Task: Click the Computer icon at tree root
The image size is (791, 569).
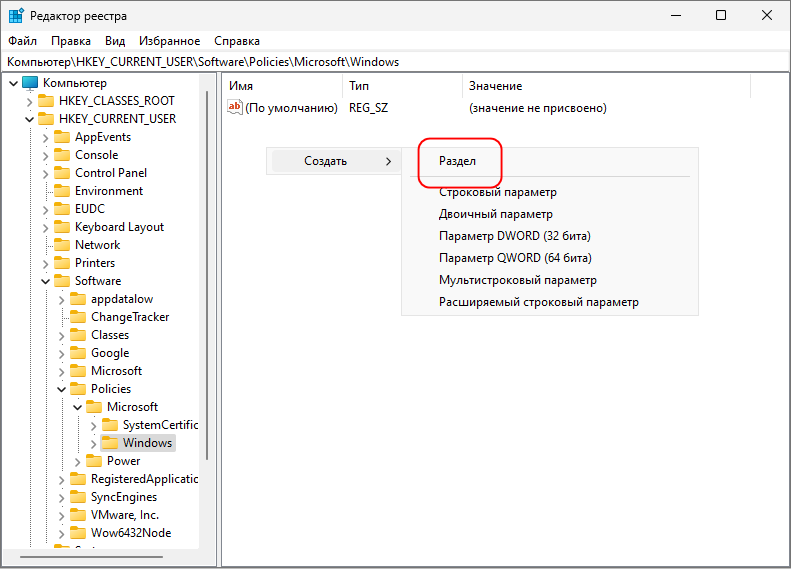Action: coord(30,83)
